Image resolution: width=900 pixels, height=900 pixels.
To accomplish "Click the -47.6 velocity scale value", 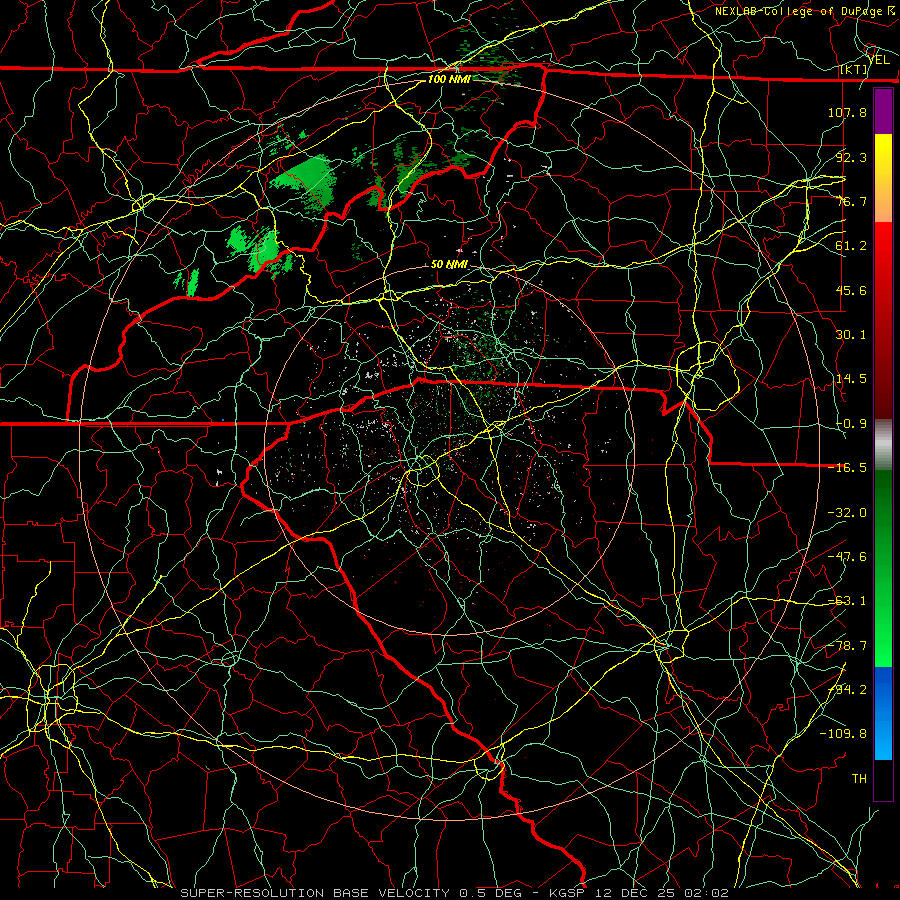I will tap(847, 557).
